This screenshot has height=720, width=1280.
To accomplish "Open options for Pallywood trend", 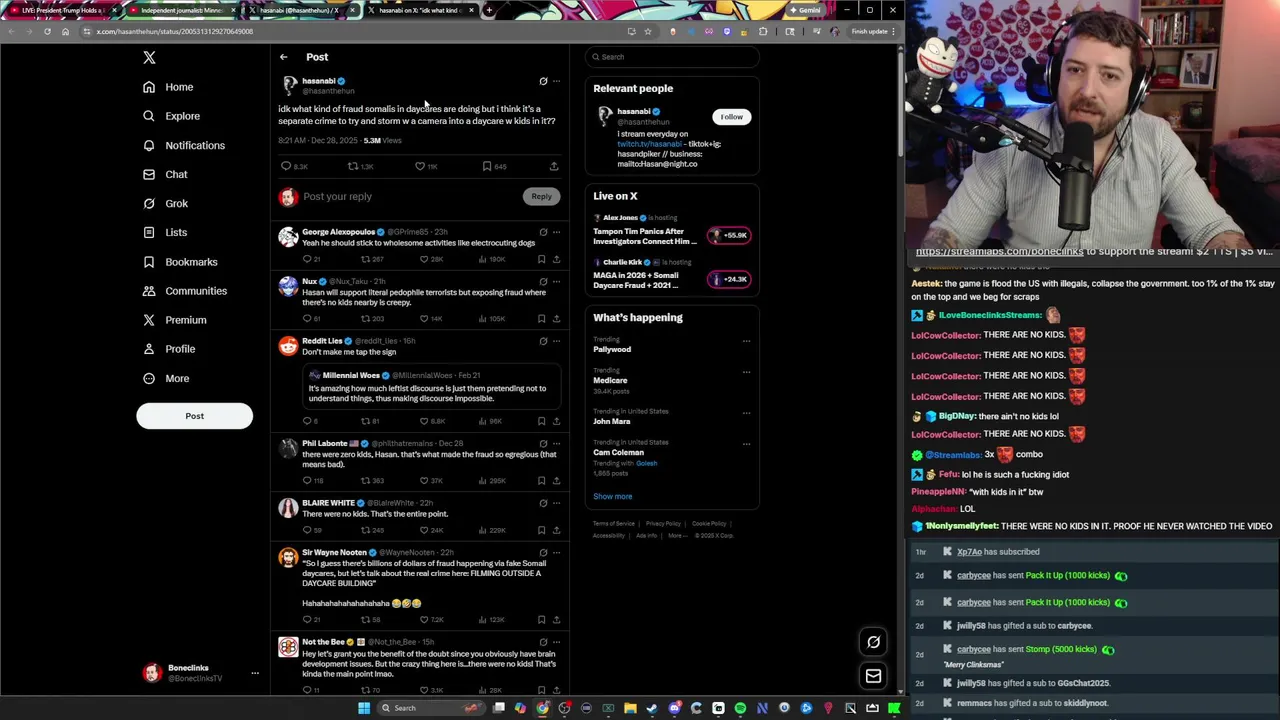I will [x=746, y=341].
